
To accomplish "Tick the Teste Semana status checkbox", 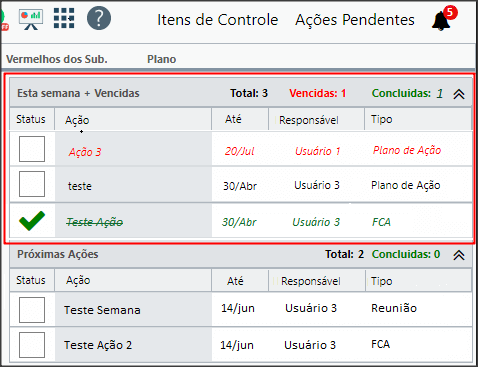I will pos(32,310).
